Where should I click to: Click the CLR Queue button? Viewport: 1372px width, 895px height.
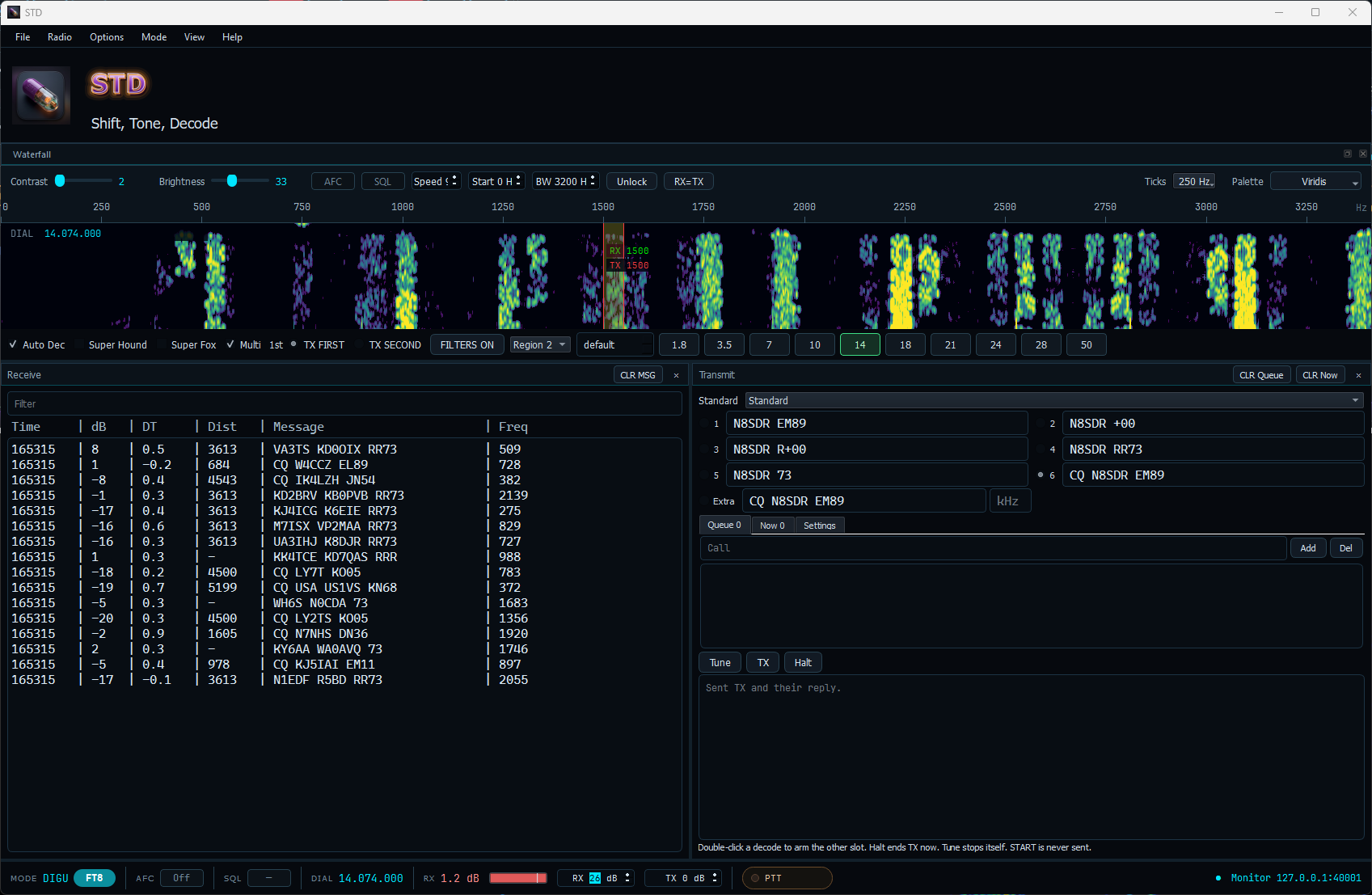1261,375
